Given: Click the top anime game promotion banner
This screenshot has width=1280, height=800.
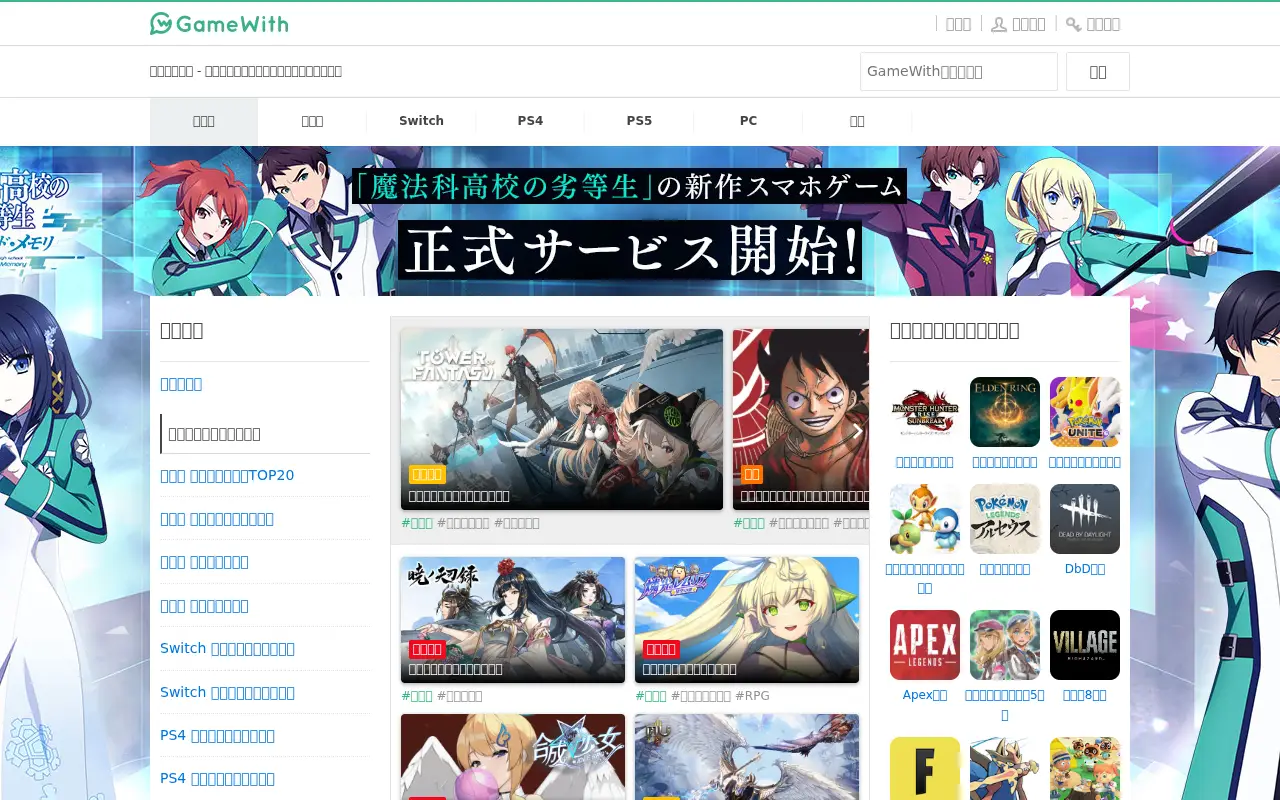Looking at the screenshot, I should point(640,221).
